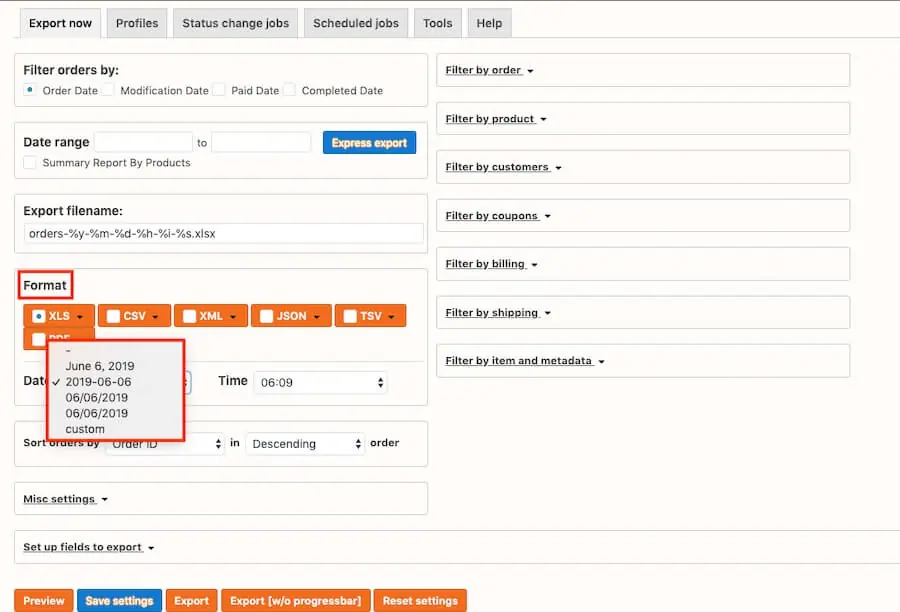Select the CSV format option
Viewport: 900px width, 612px height.
pyautogui.click(x=113, y=316)
